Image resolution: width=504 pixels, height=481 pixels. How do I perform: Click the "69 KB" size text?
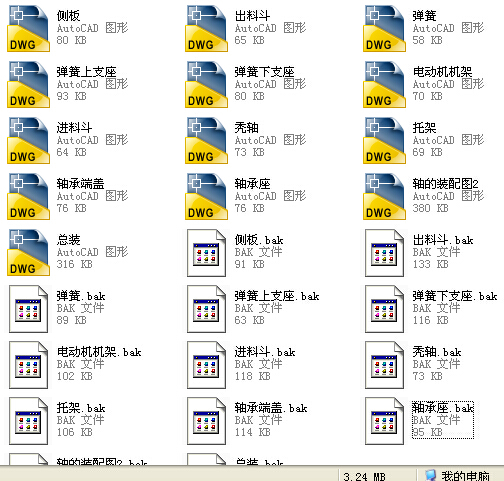[427, 152]
